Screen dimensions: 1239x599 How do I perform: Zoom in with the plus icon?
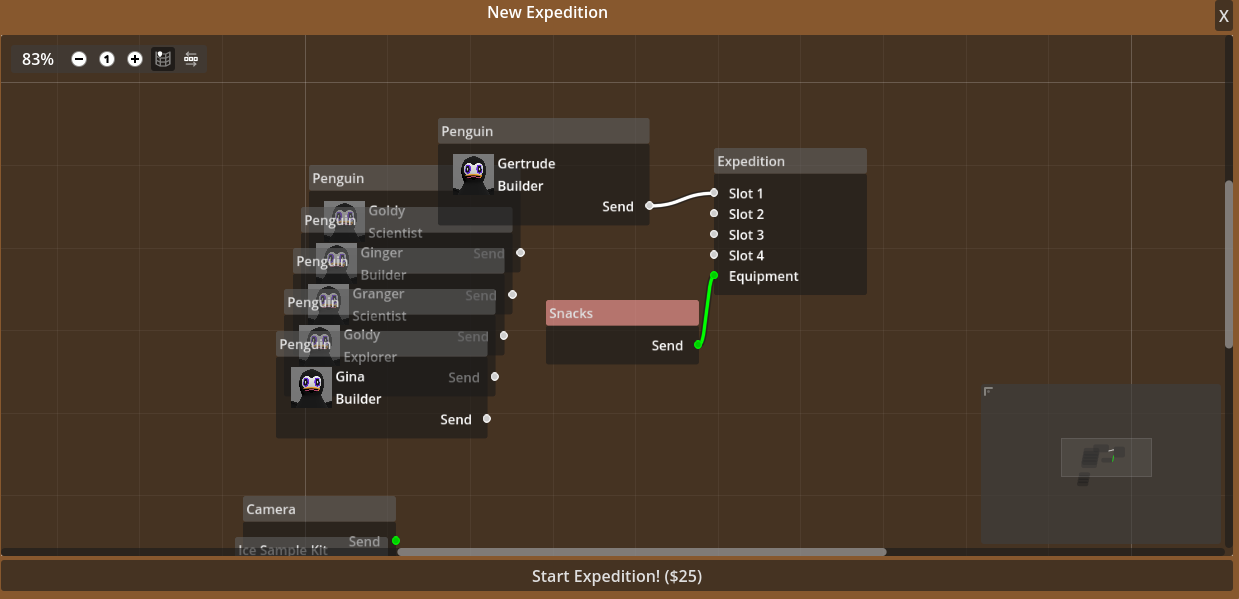point(135,59)
